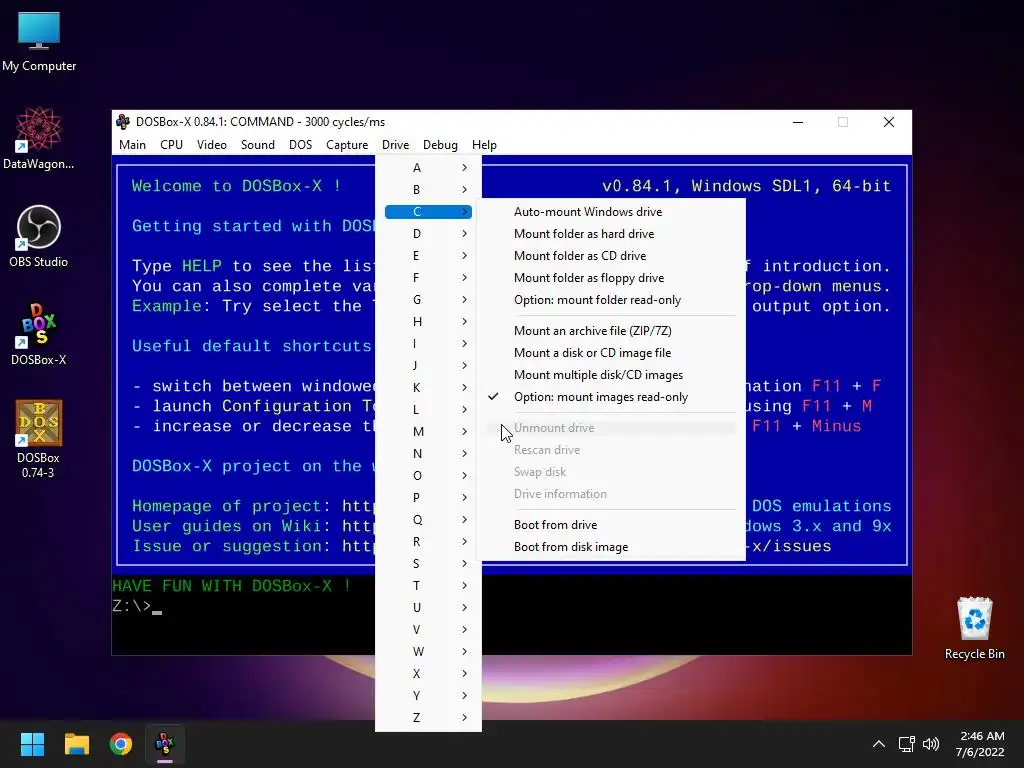Open the Drive menu
1024x768 pixels.
pyautogui.click(x=396, y=145)
